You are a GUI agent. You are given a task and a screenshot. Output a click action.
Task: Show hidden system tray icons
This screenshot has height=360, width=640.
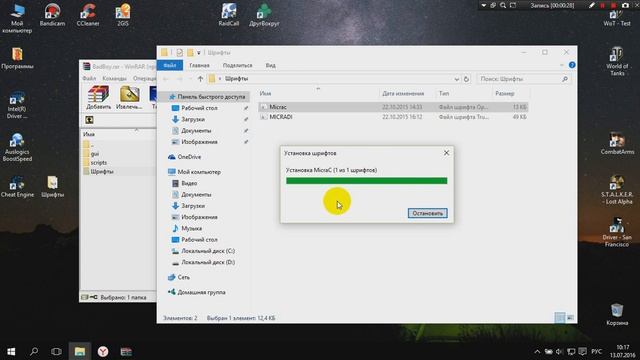[x=537, y=351]
